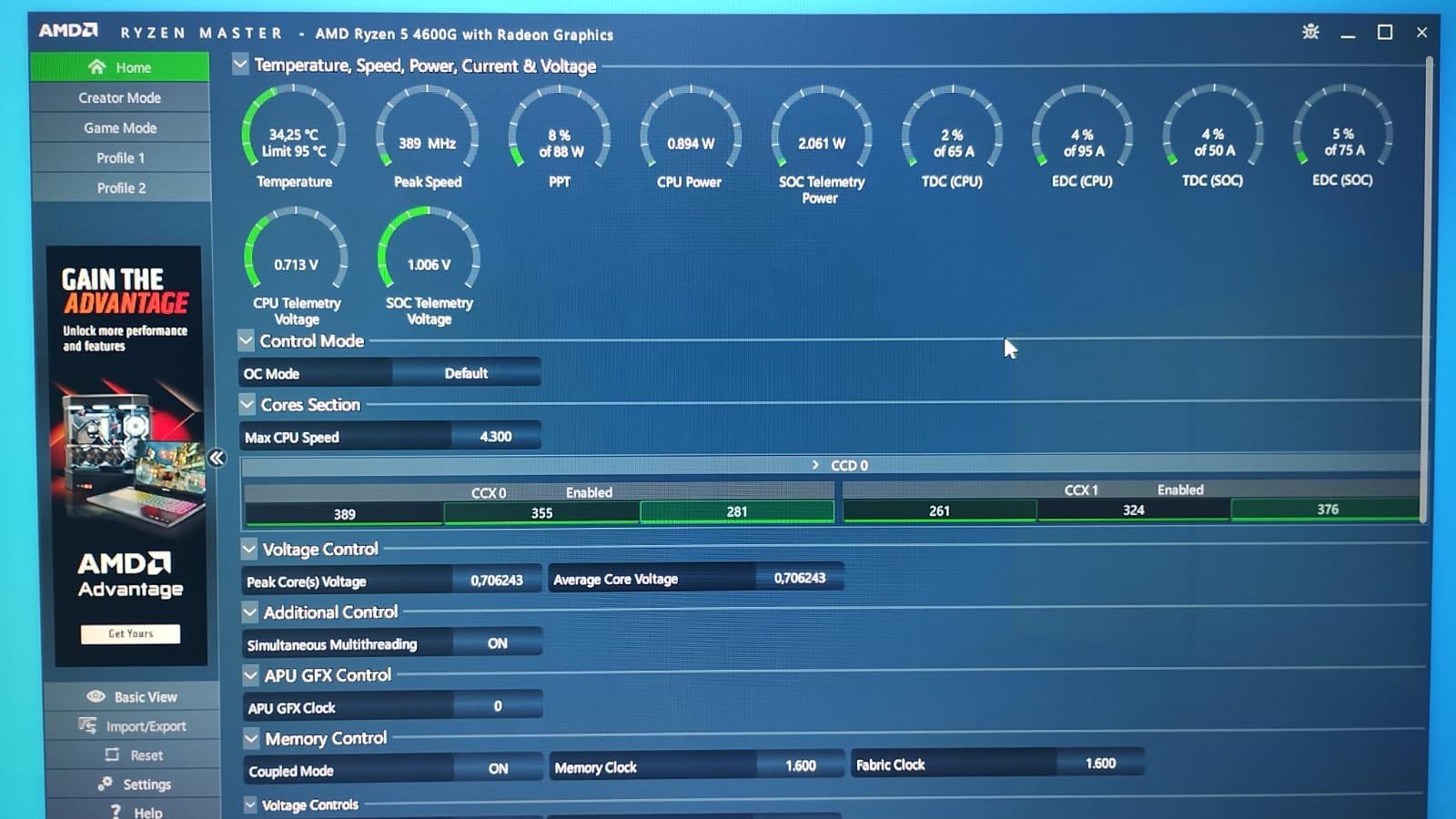
Task: Click core speed bar showing 376
Action: coord(1328,510)
